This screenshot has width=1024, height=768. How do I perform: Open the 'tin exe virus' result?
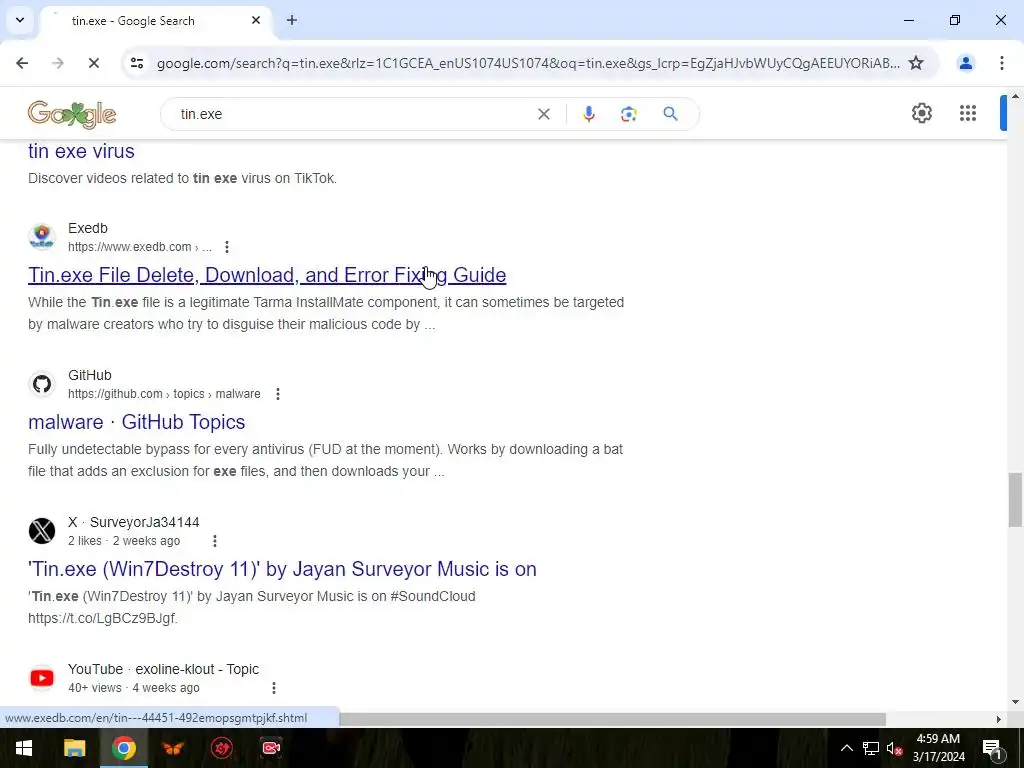coord(81,151)
